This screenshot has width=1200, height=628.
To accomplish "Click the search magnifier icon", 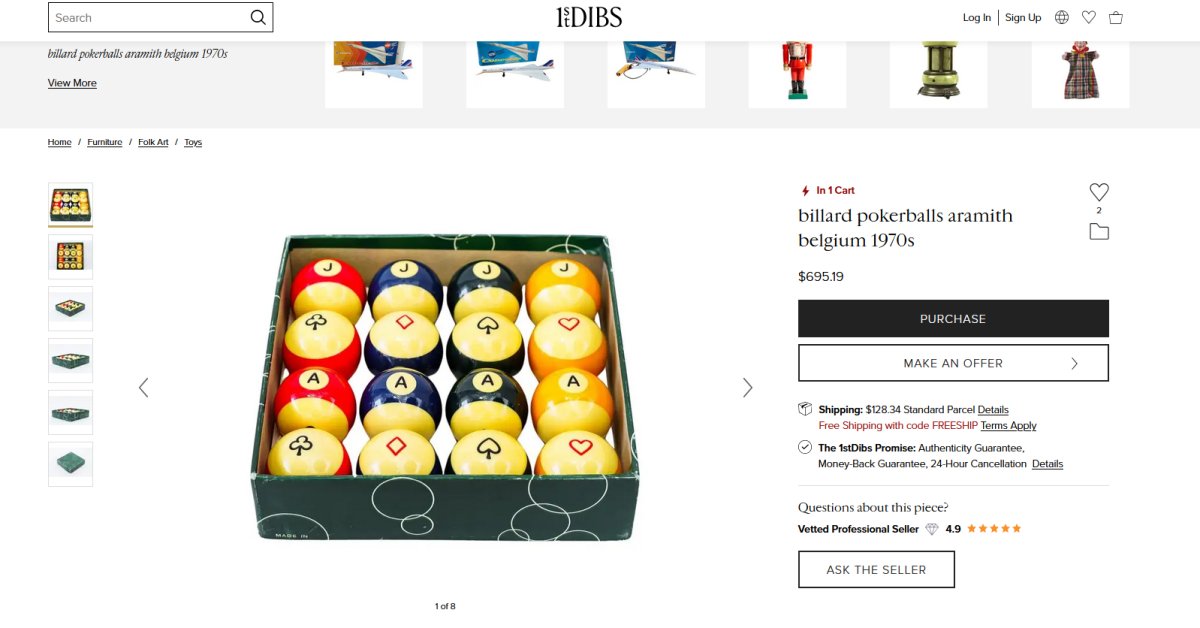I will pyautogui.click(x=258, y=17).
